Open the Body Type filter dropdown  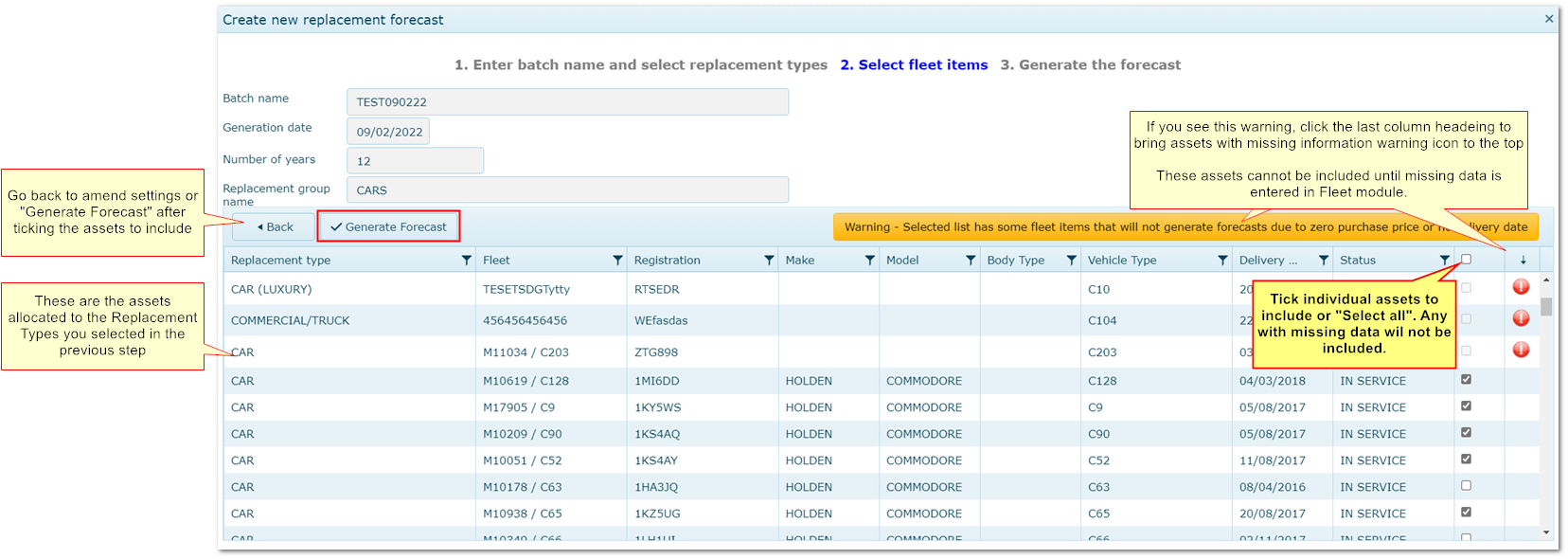tap(1071, 261)
